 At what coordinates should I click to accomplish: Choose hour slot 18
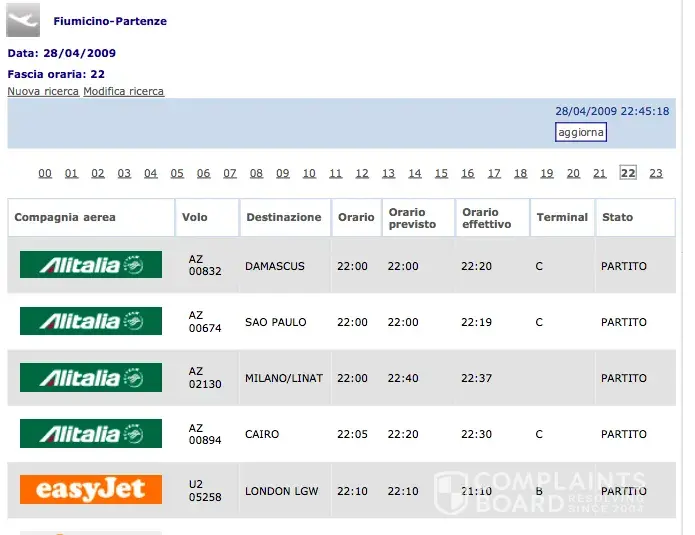coord(520,173)
